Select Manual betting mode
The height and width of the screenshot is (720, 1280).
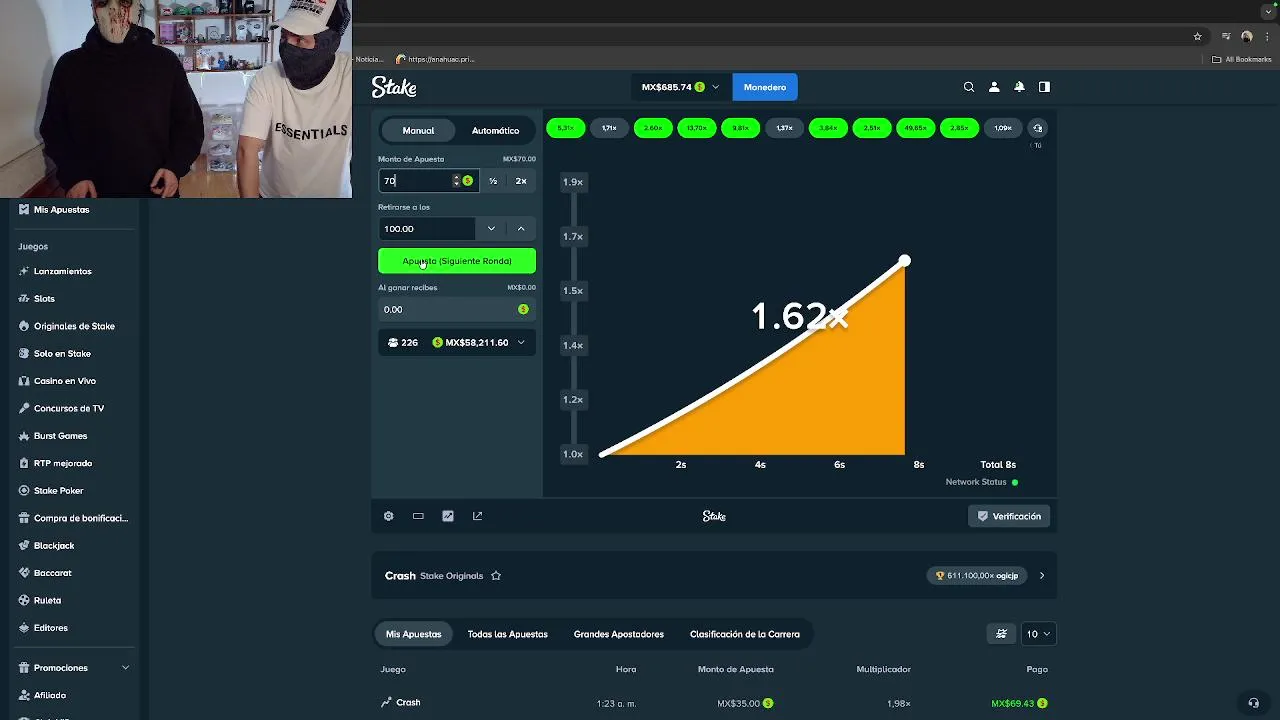[418, 131]
